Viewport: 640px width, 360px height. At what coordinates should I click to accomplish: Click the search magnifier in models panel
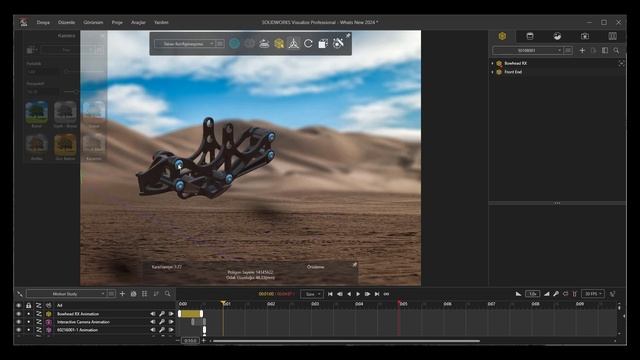click(616, 50)
